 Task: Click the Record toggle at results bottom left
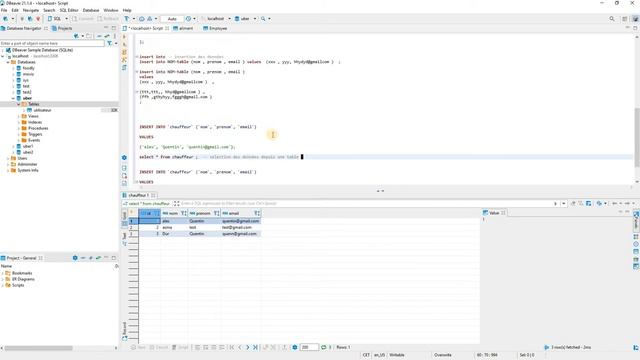tap(124, 330)
